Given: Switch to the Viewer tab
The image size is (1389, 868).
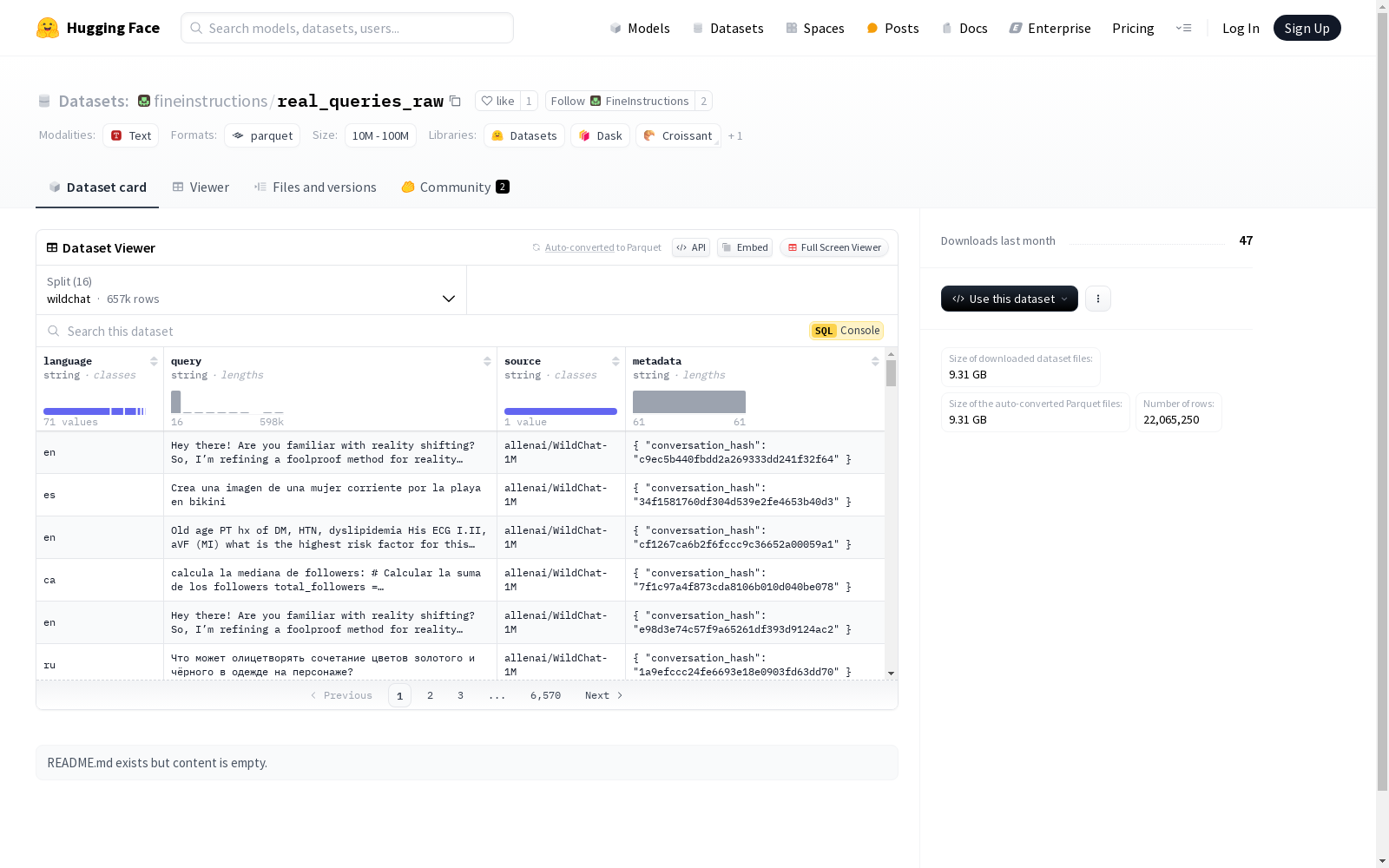Looking at the screenshot, I should [201, 187].
